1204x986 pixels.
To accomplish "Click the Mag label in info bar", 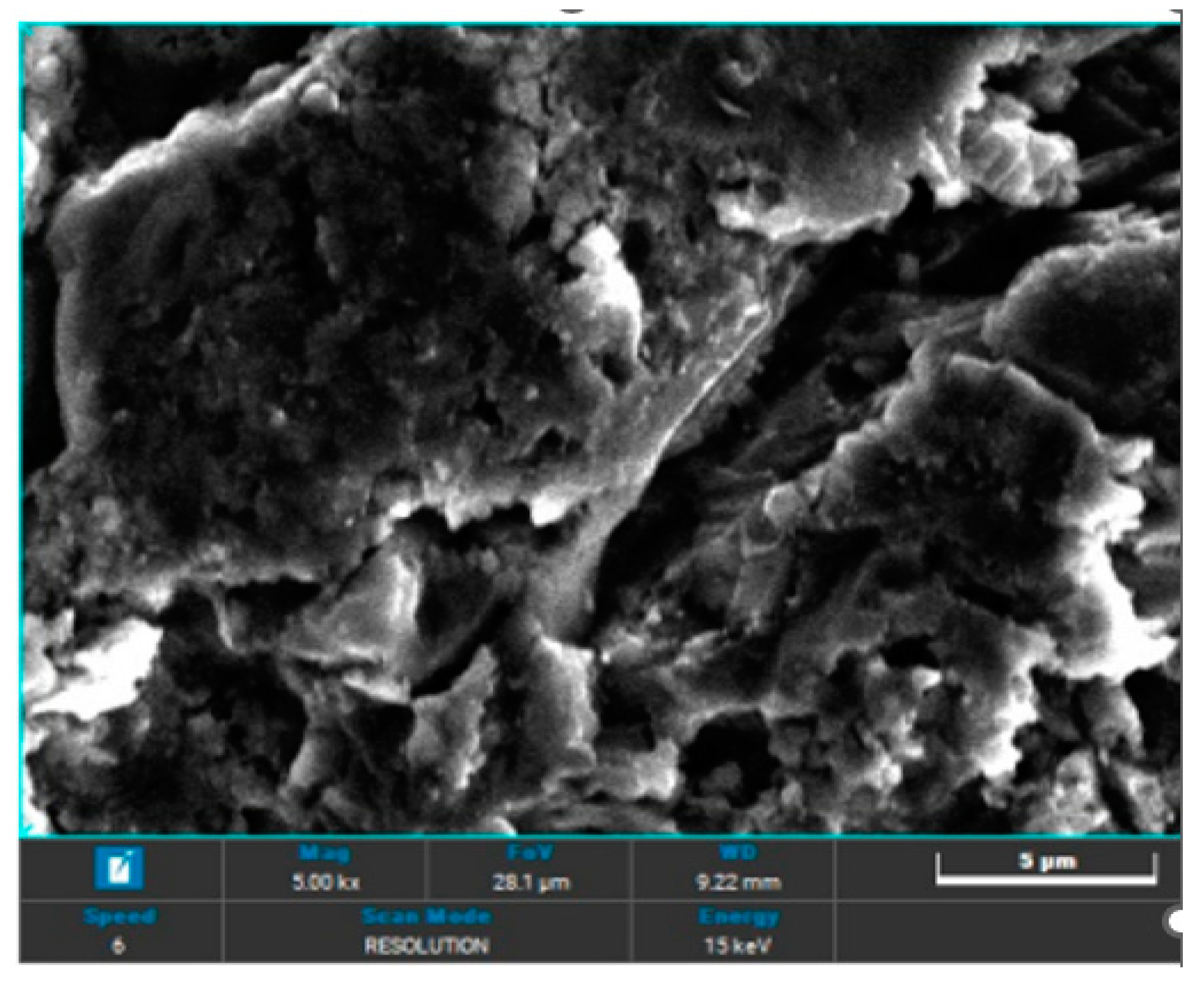I will pos(325,853).
